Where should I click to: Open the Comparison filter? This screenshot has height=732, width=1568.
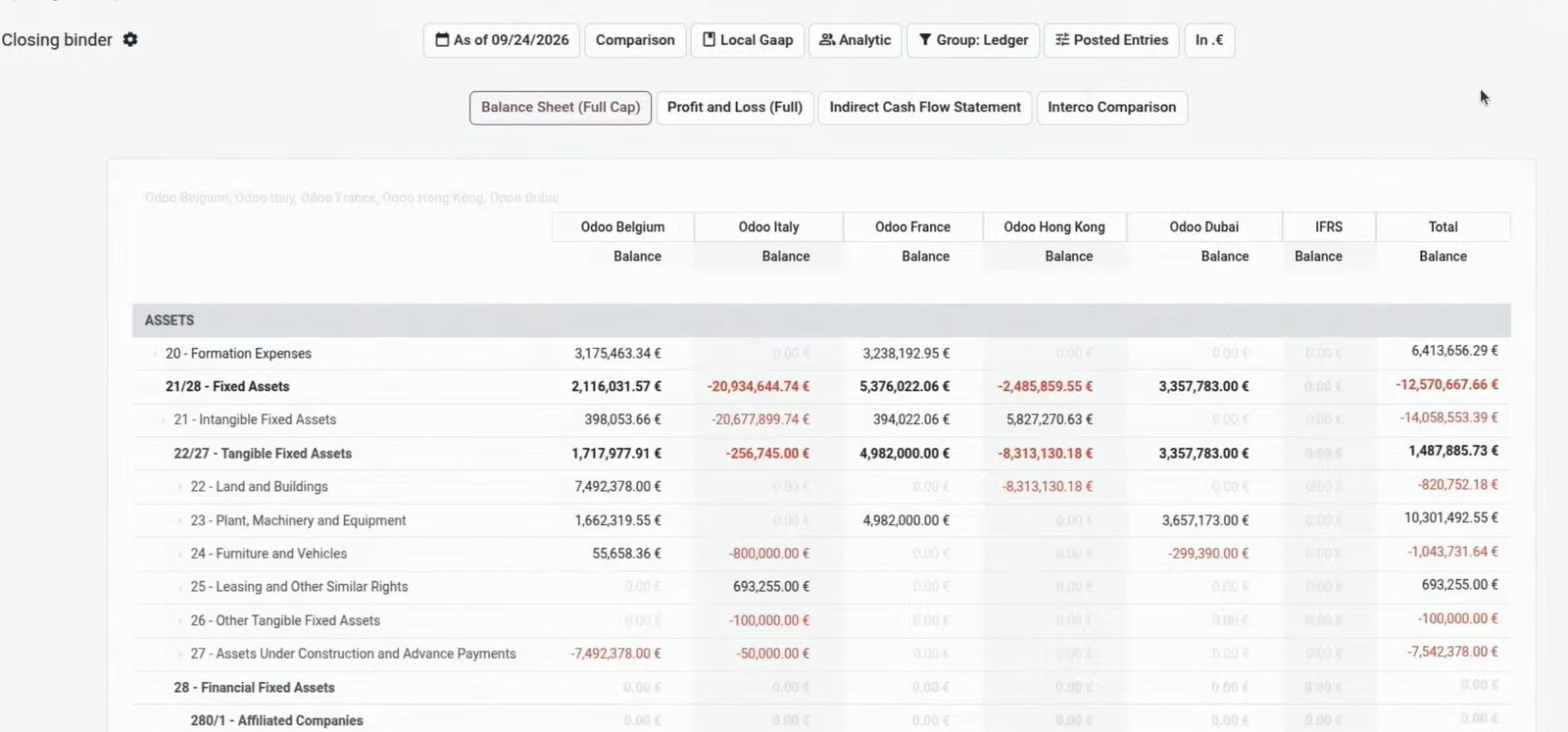(635, 40)
